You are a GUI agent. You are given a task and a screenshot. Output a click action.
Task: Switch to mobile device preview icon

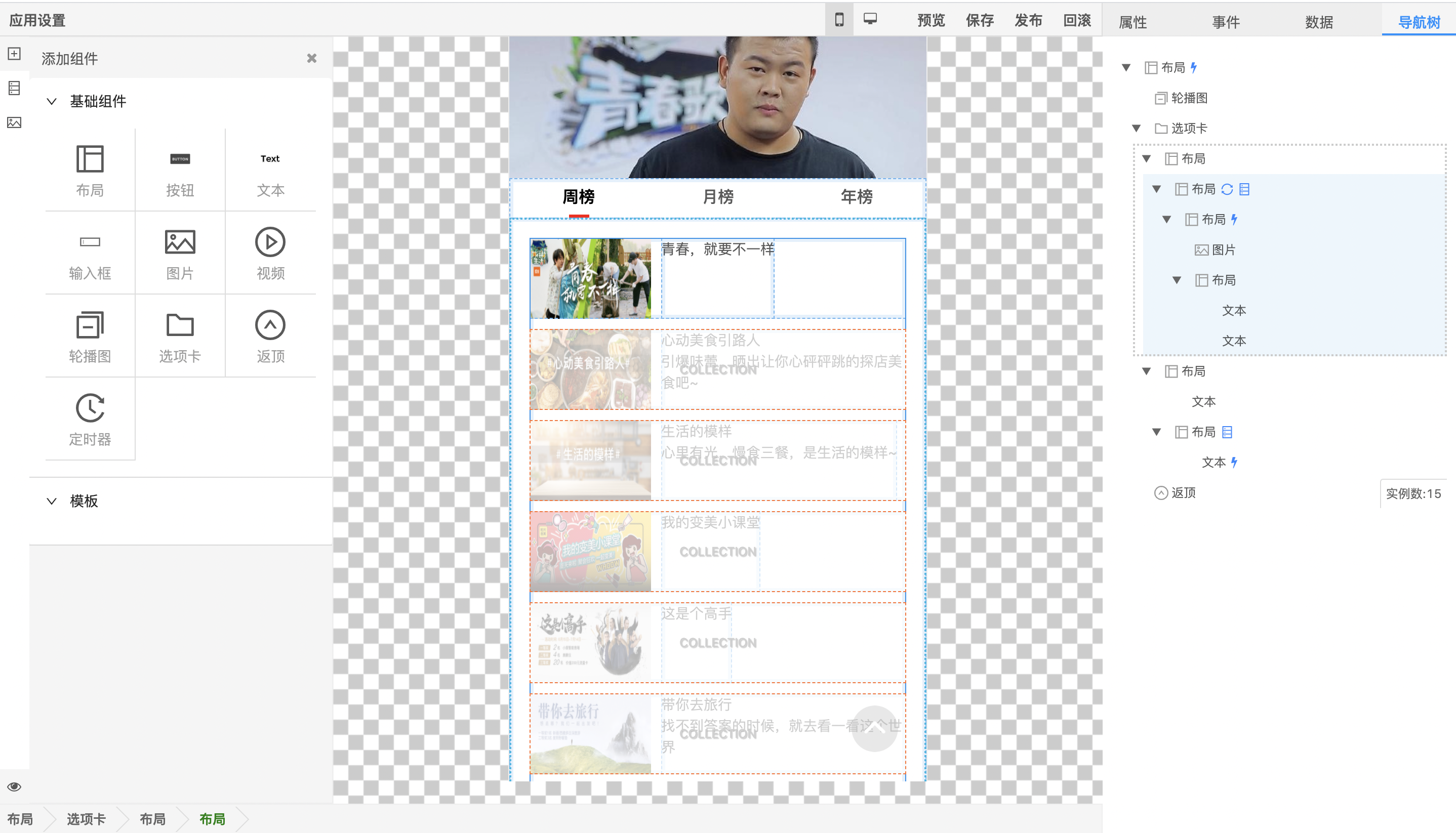839,20
